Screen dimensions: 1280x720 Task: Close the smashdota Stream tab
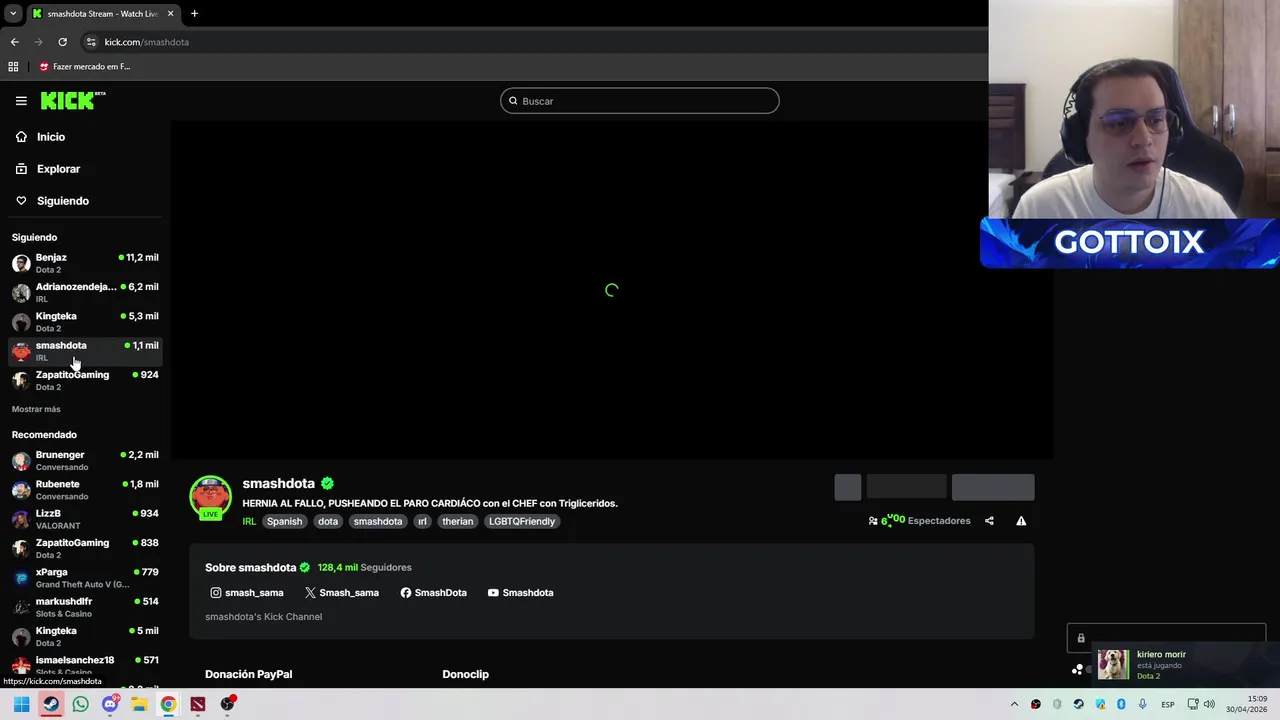point(171,14)
